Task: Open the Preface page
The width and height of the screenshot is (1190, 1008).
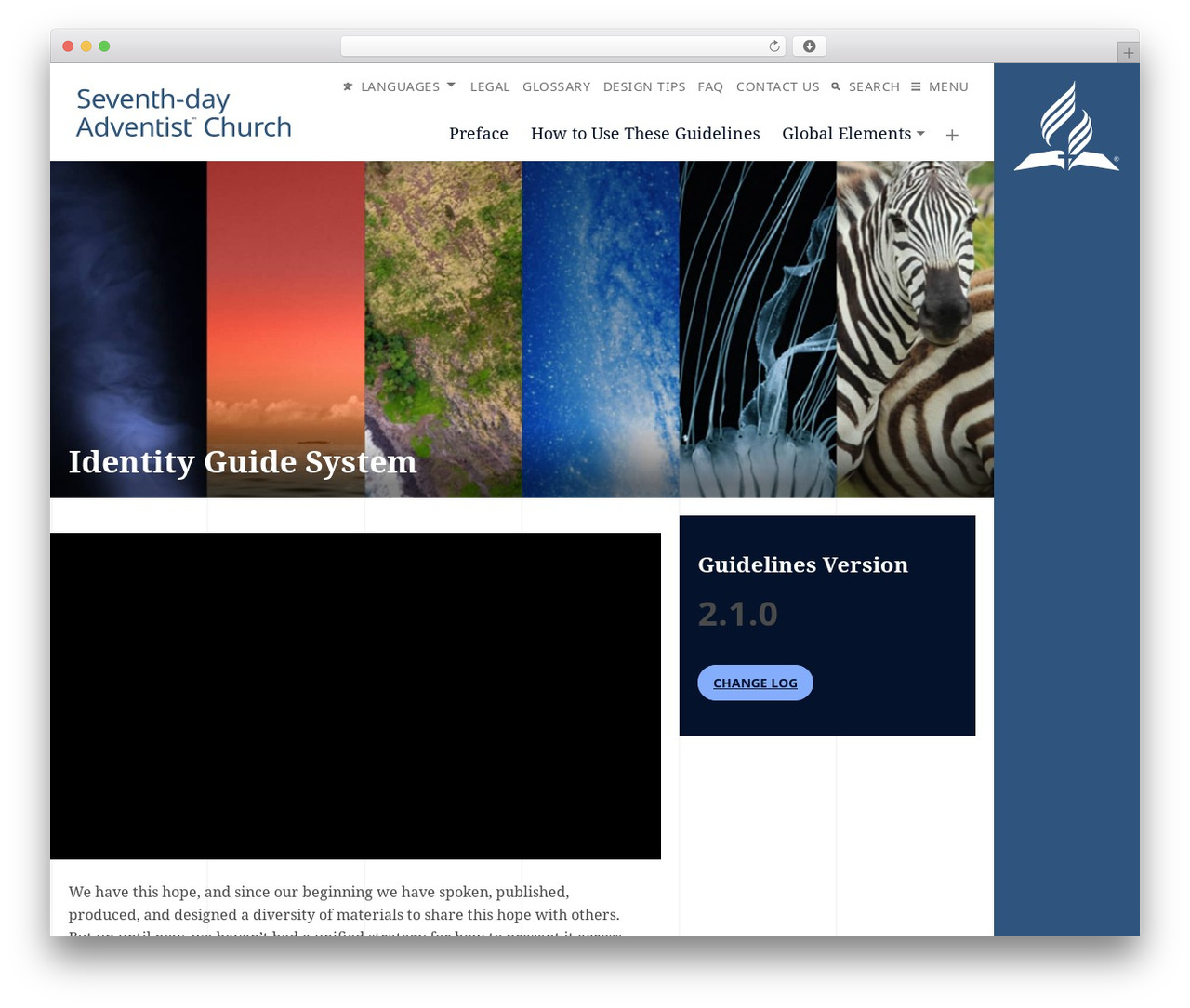Action: 479,134
